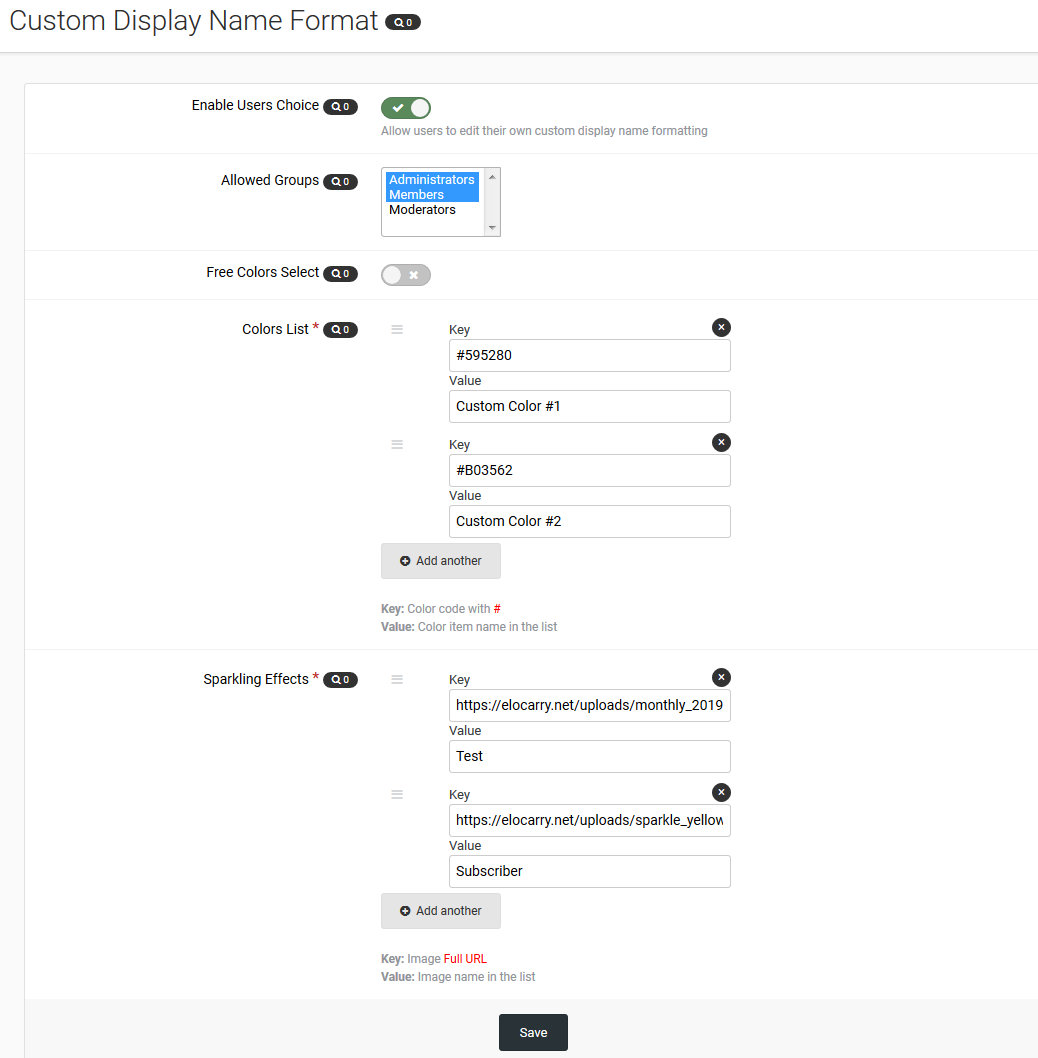
Task: Click the Allowed Groups list scroll-up arrow
Action: coord(492,177)
